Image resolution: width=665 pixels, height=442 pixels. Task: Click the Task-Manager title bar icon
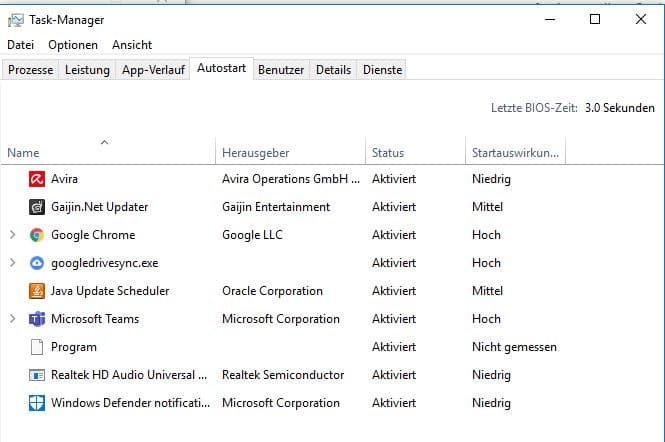[x=16, y=20]
